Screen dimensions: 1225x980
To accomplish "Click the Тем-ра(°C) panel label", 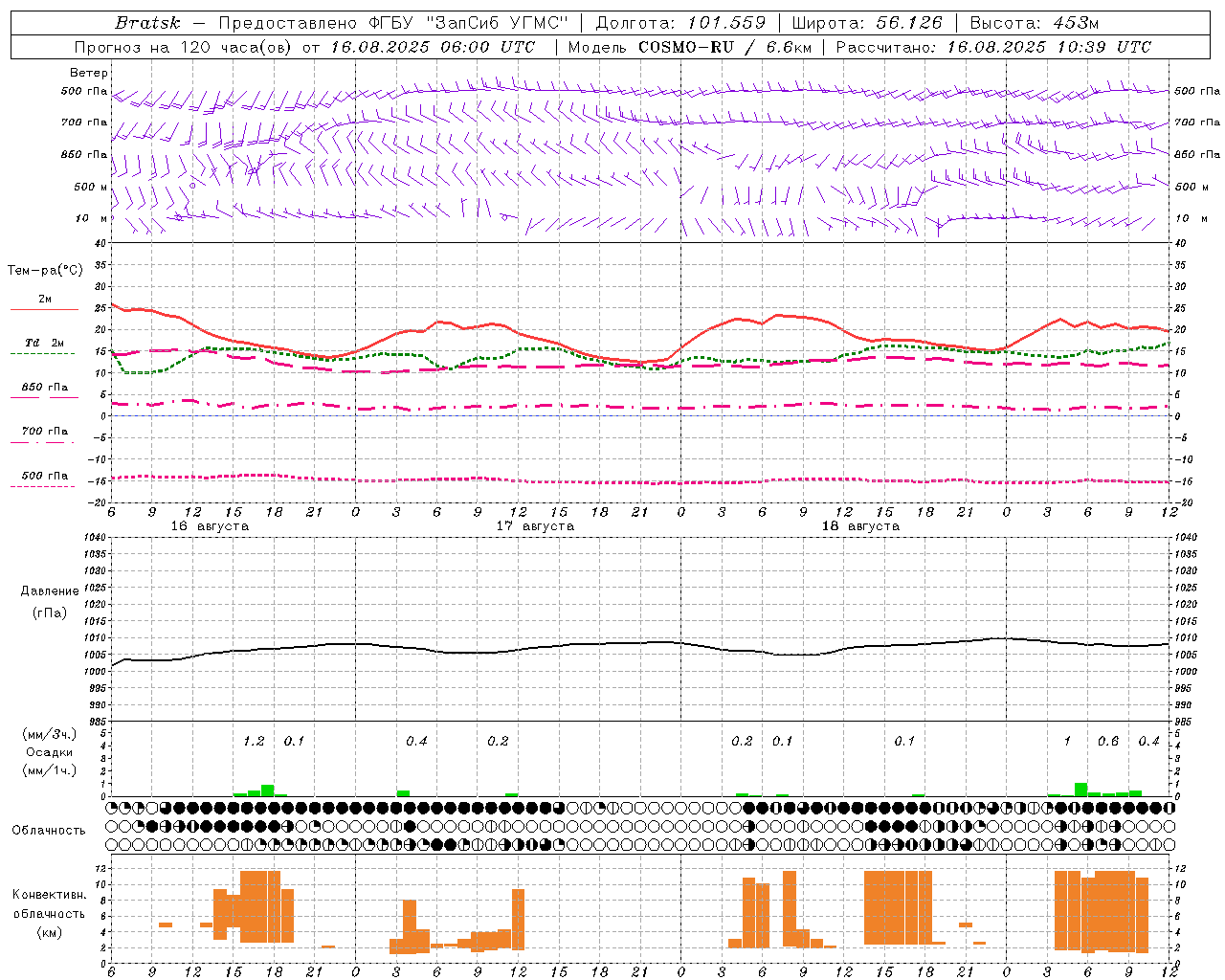I will click(45, 271).
